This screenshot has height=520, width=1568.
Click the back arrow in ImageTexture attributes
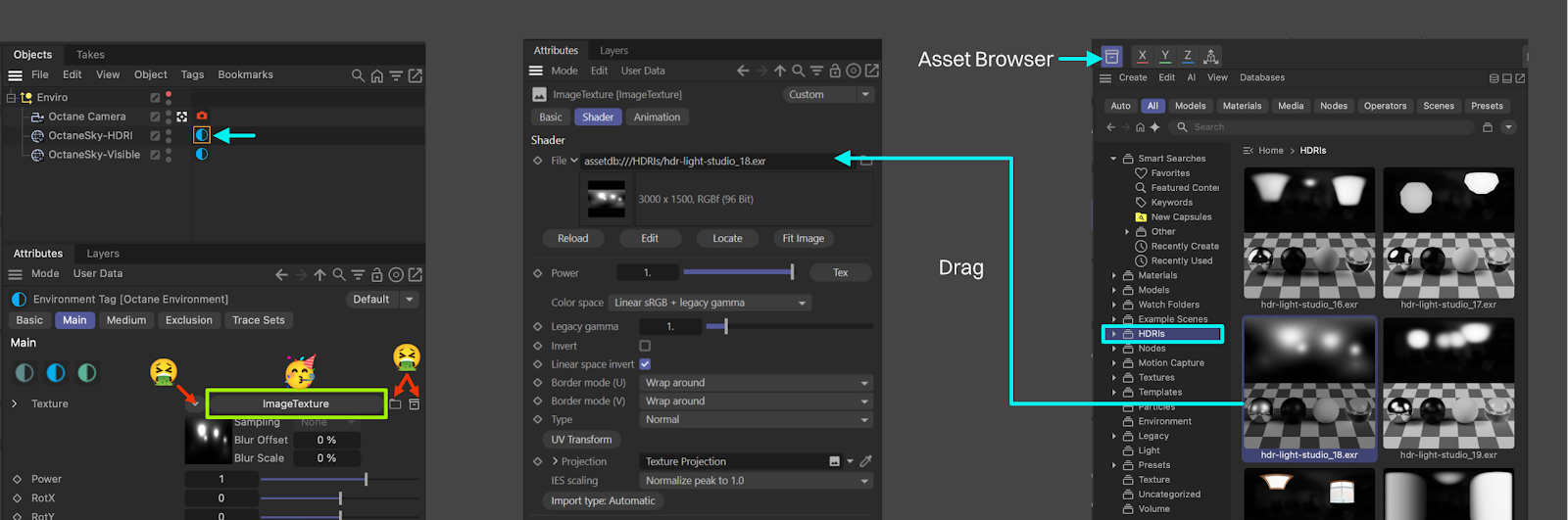[743, 71]
